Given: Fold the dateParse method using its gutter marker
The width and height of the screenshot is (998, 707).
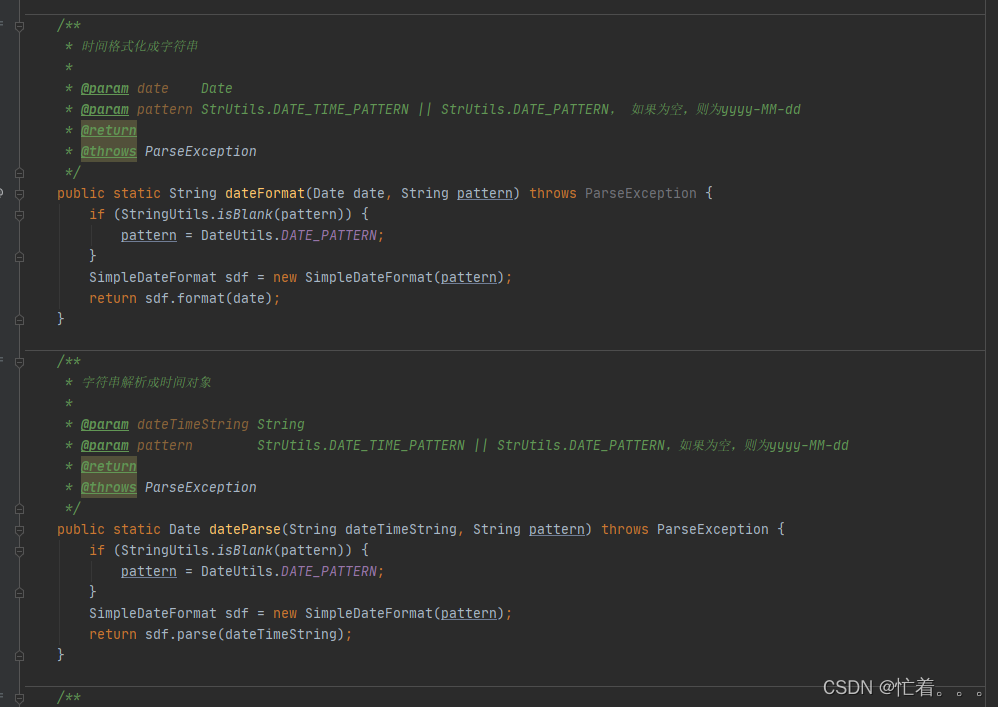Looking at the screenshot, I should 20,530.
